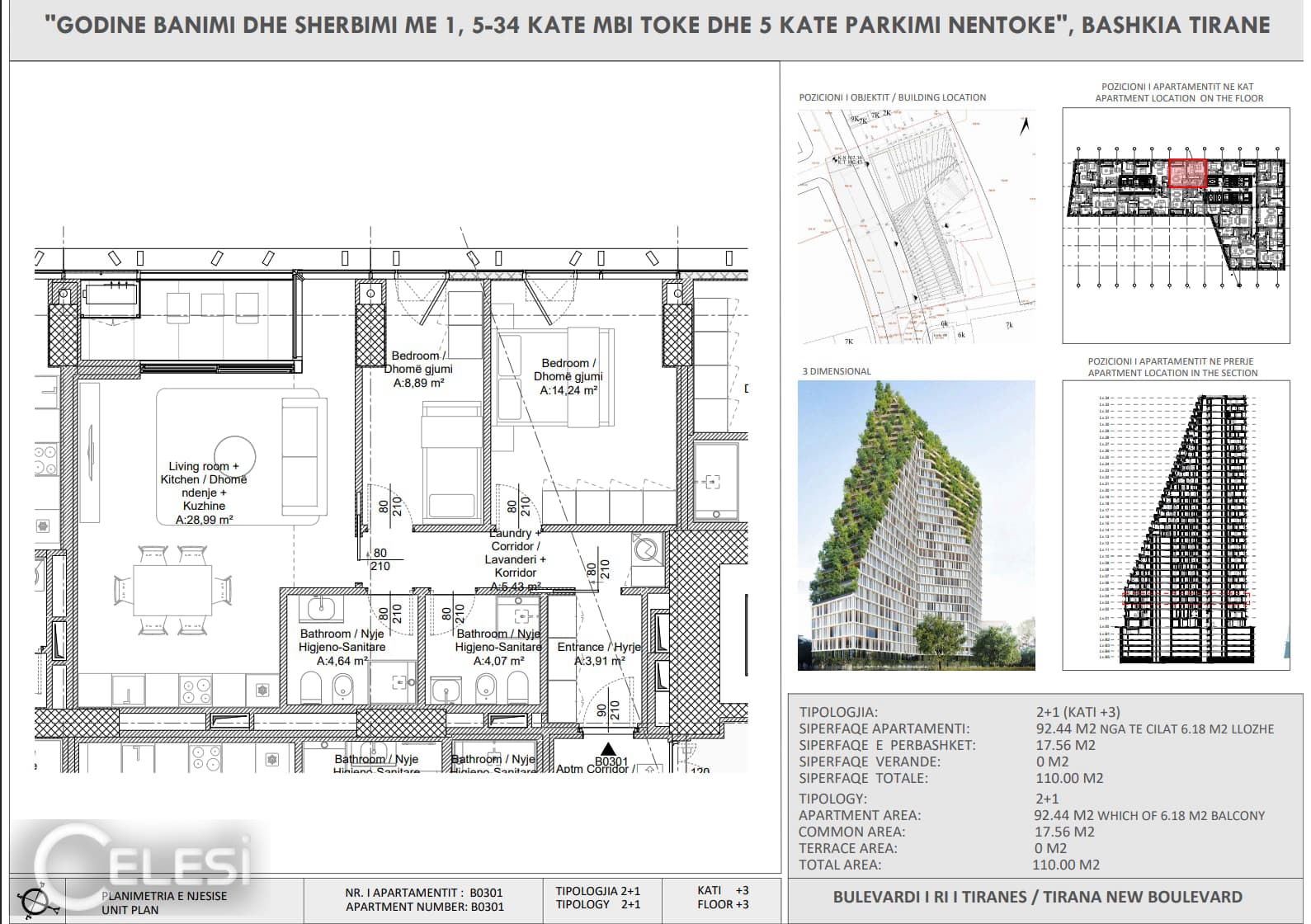Click the sofa symbol in the living room

[304, 456]
